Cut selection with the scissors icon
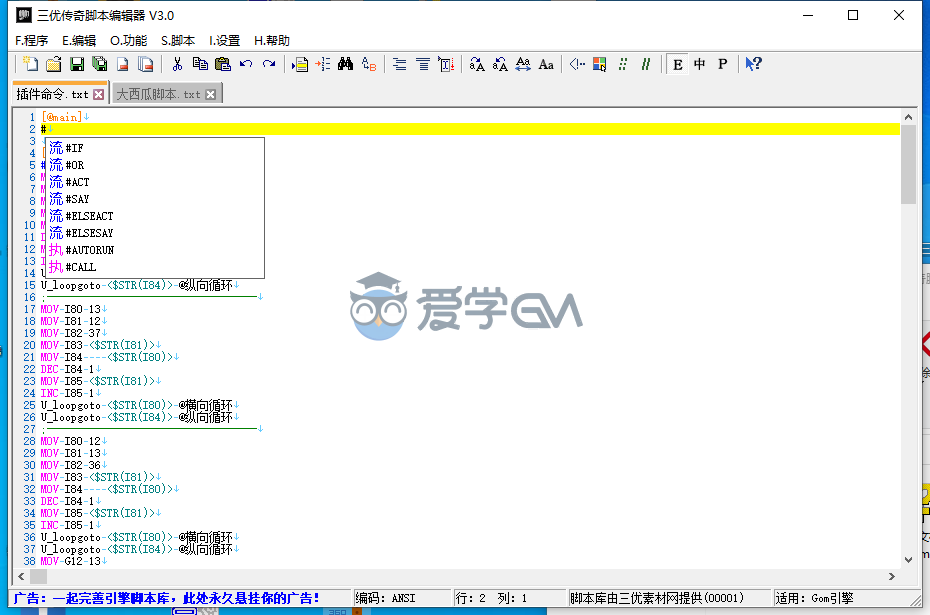Viewport: 930px width, 615px height. (x=177, y=64)
